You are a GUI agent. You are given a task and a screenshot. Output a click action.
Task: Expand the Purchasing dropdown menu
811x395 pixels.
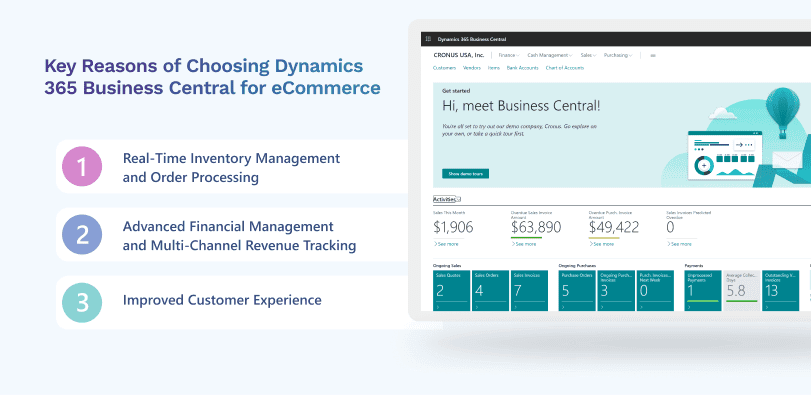618,55
